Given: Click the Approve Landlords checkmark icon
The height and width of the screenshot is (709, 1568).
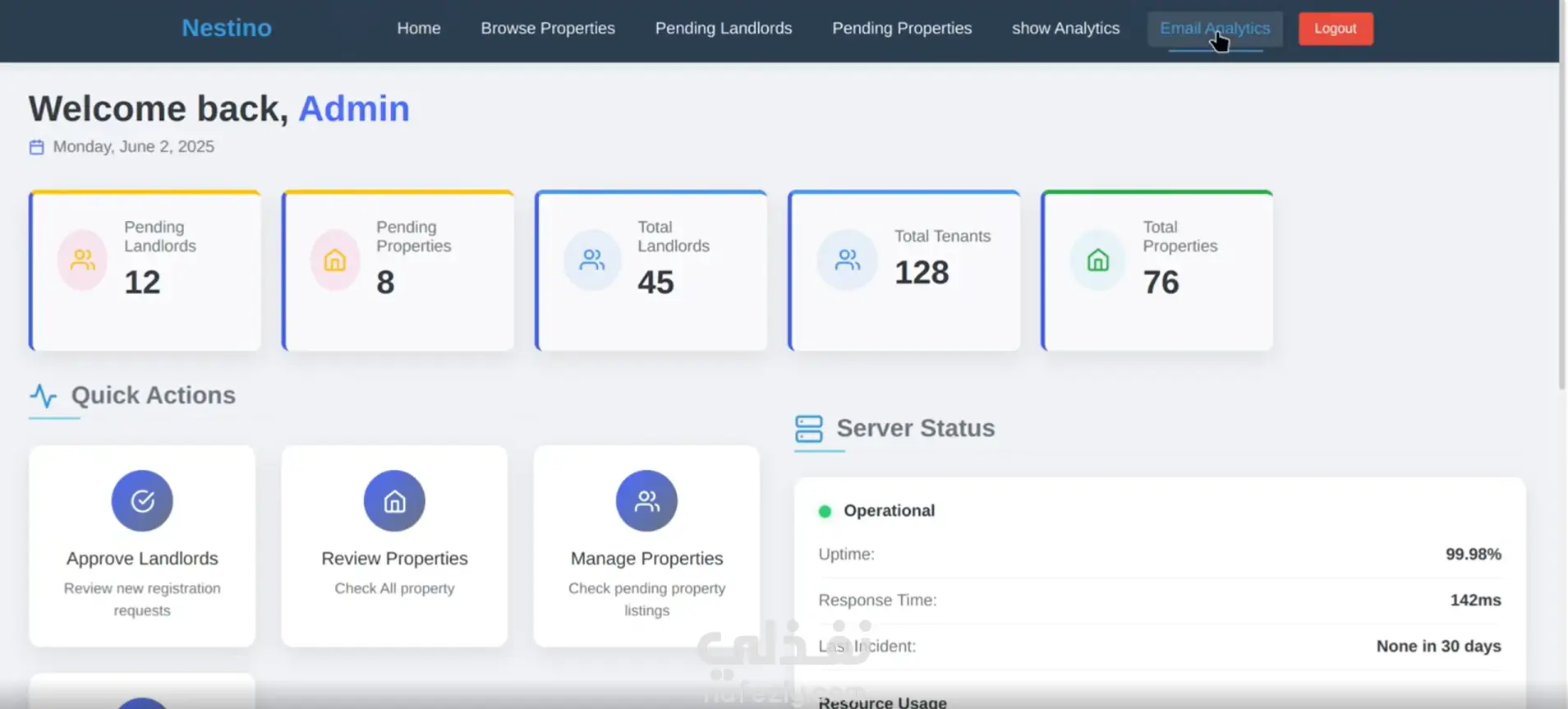Looking at the screenshot, I should pyautogui.click(x=142, y=500).
